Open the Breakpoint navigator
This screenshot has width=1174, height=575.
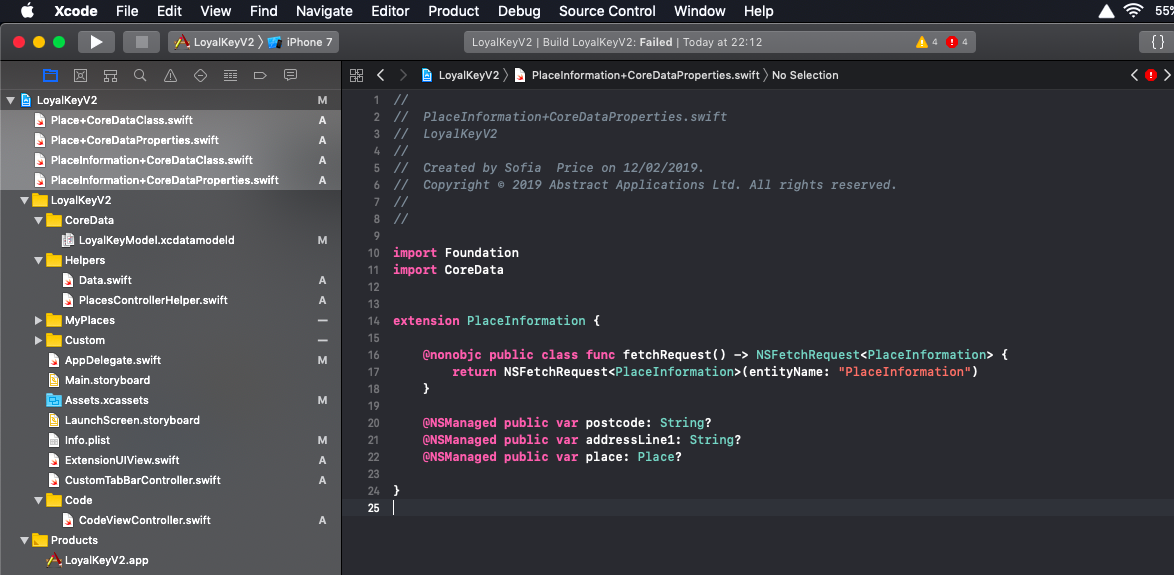261,75
